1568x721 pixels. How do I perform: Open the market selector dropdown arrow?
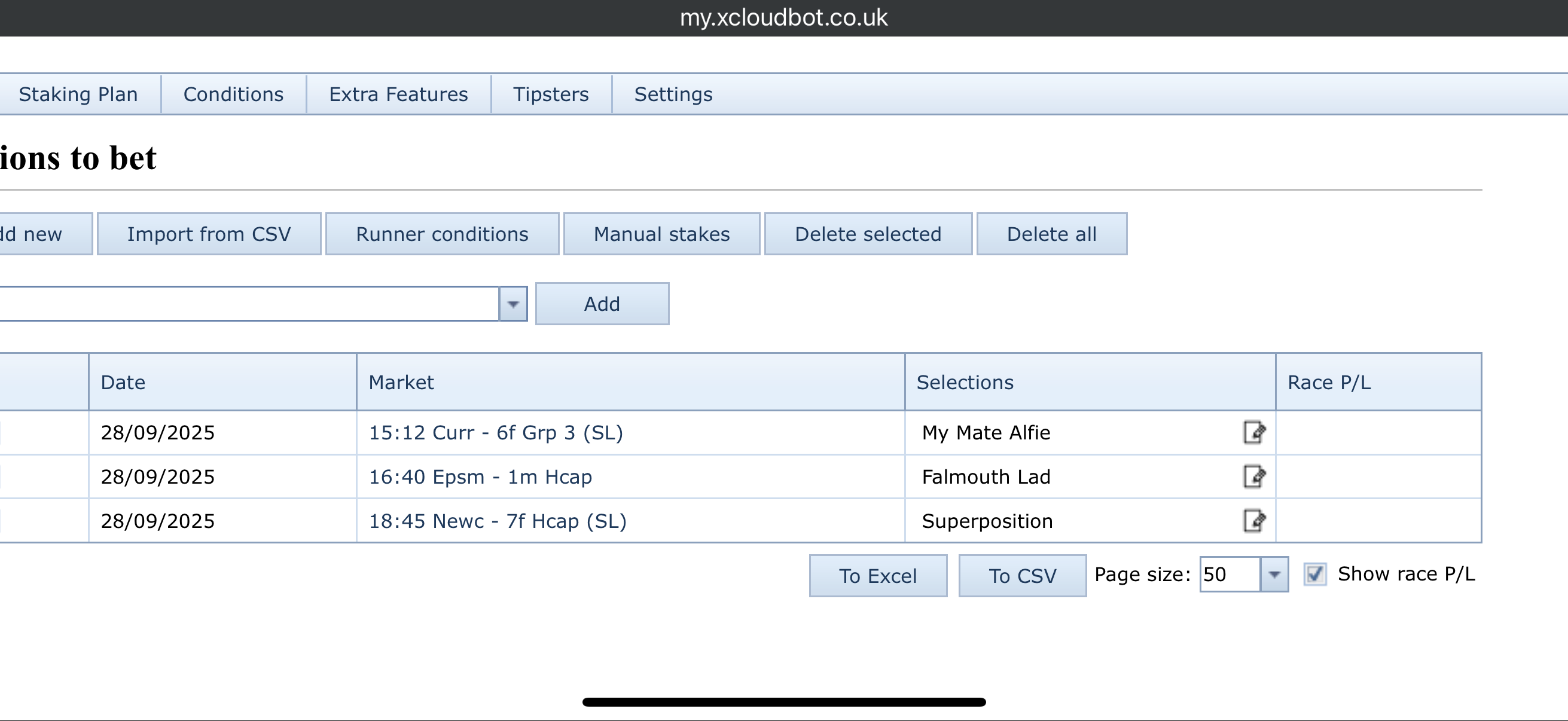[513, 304]
